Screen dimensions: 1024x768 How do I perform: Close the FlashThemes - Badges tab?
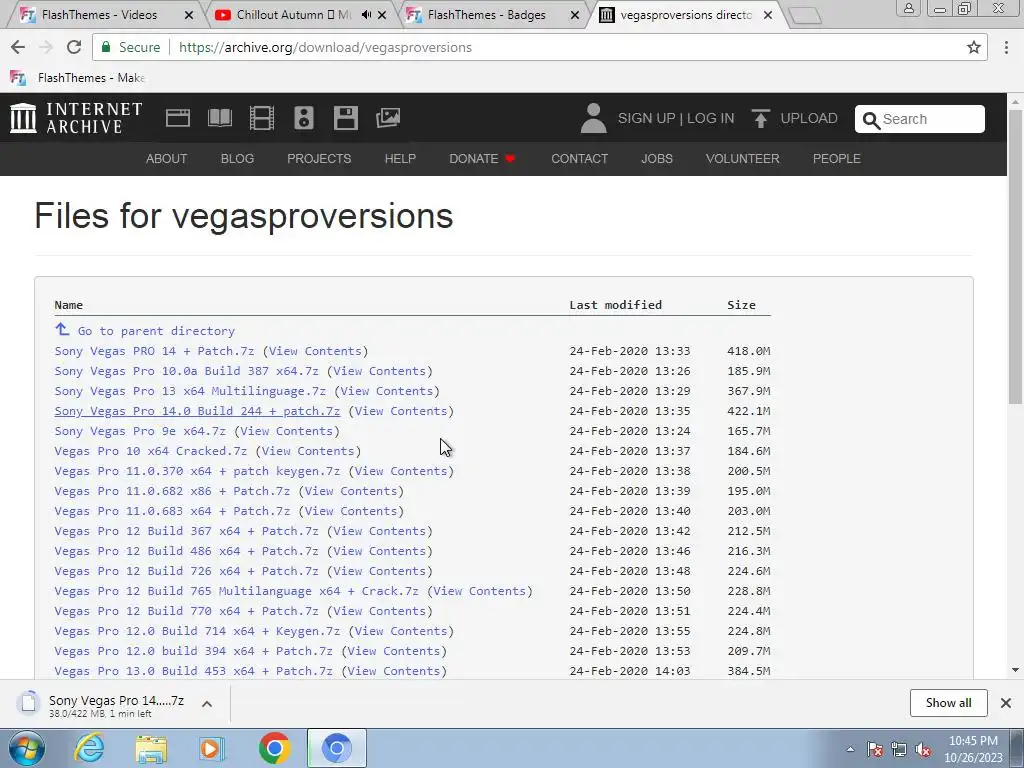(x=575, y=14)
